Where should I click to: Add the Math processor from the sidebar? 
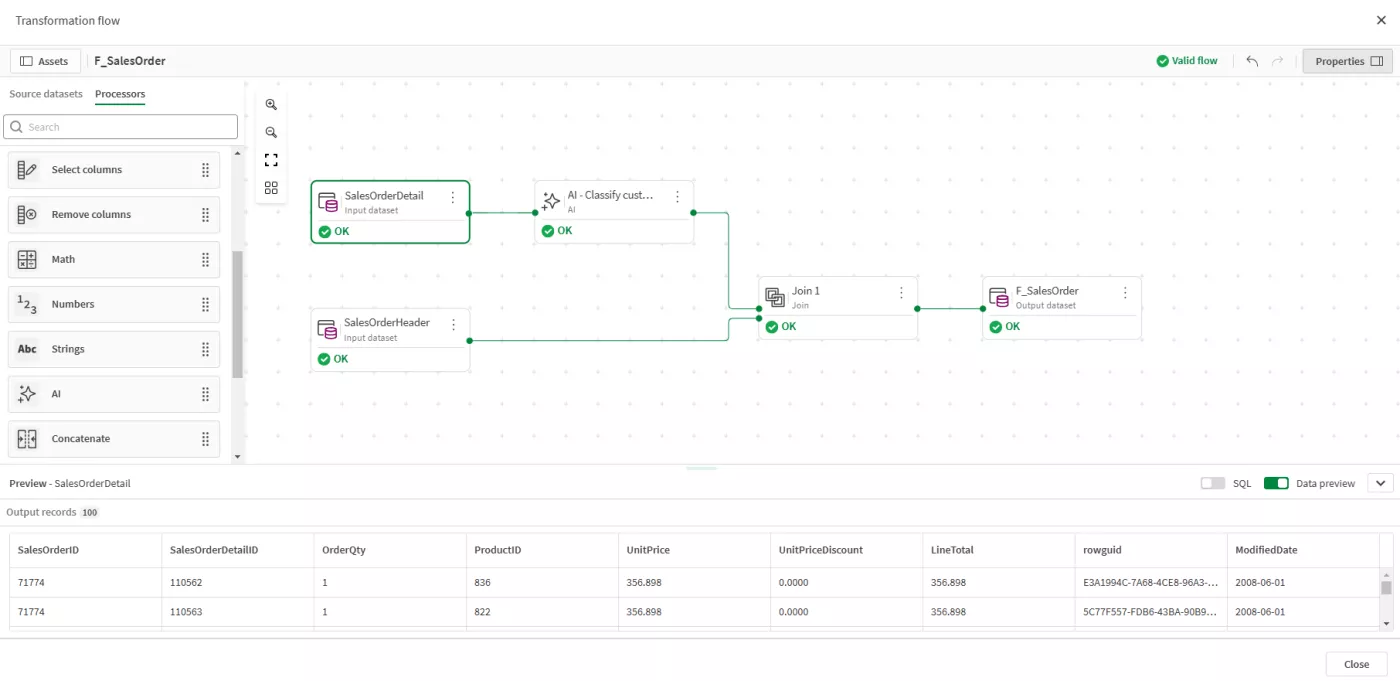(x=113, y=259)
